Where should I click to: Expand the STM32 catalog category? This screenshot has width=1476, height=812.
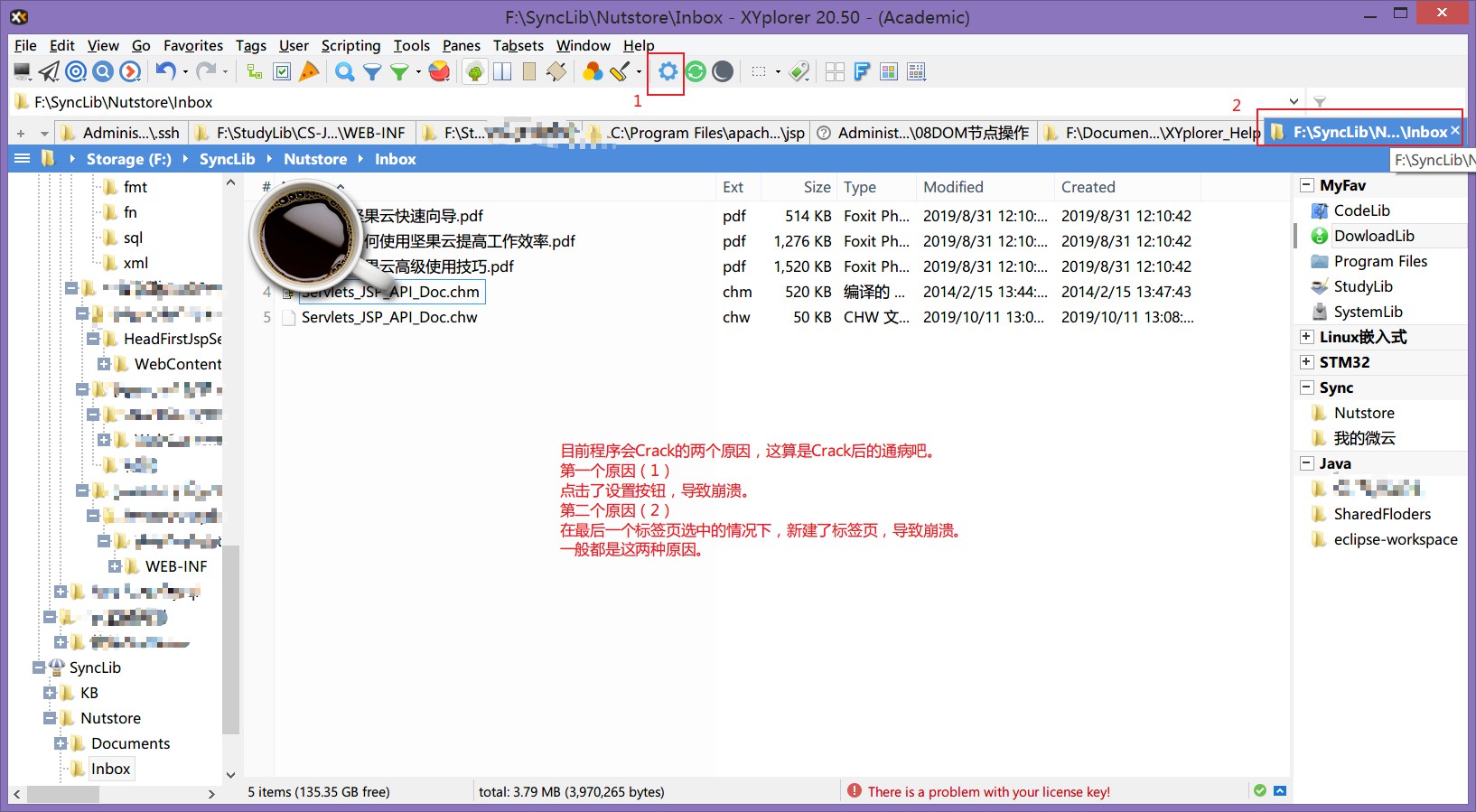tap(1306, 362)
